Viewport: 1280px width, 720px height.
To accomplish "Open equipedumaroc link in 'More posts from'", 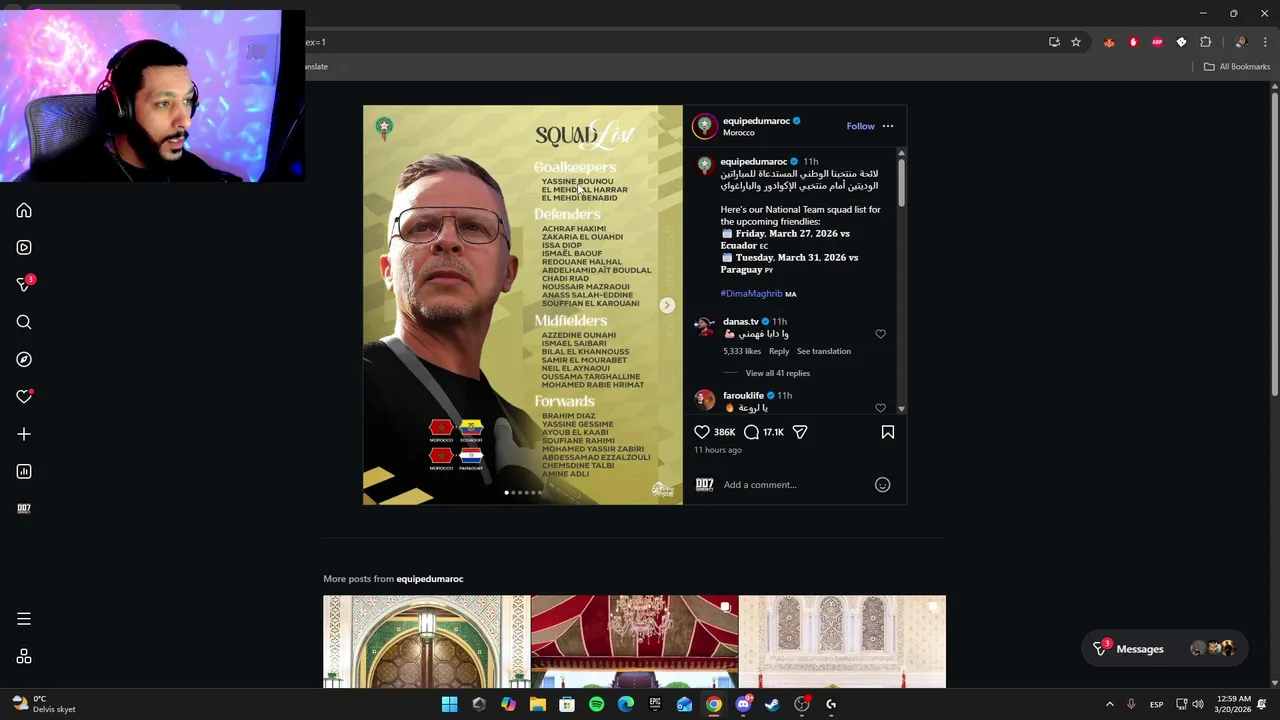I will tap(429, 579).
